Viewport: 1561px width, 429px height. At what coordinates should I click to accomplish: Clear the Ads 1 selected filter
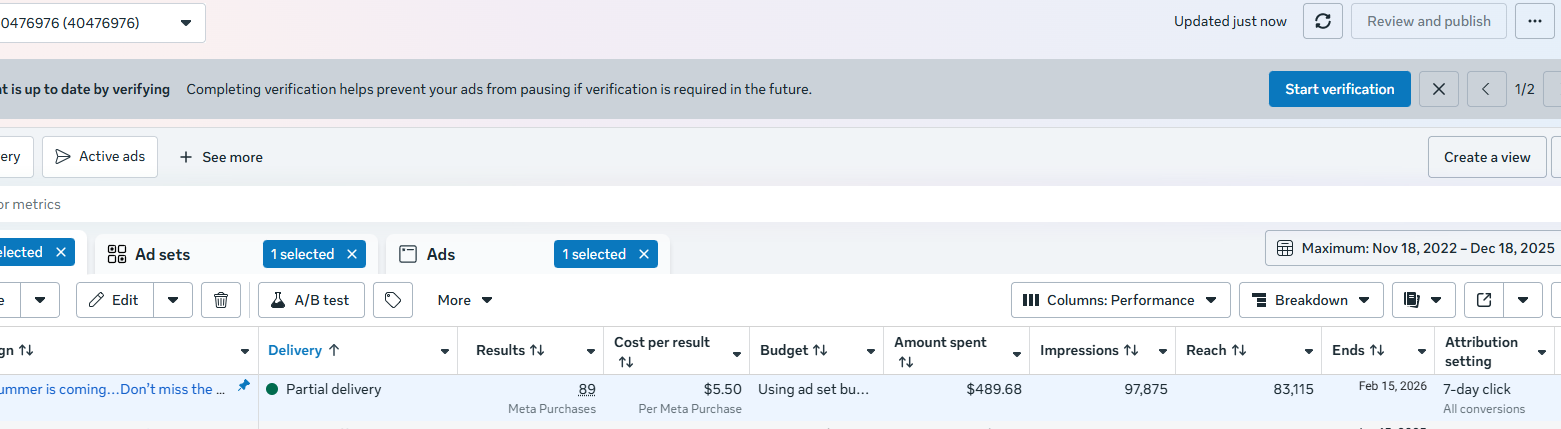(x=643, y=254)
